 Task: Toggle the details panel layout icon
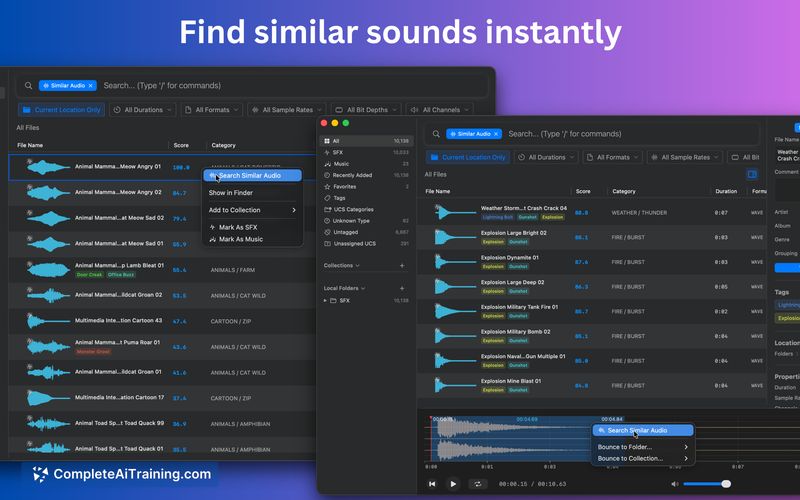(752, 174)
